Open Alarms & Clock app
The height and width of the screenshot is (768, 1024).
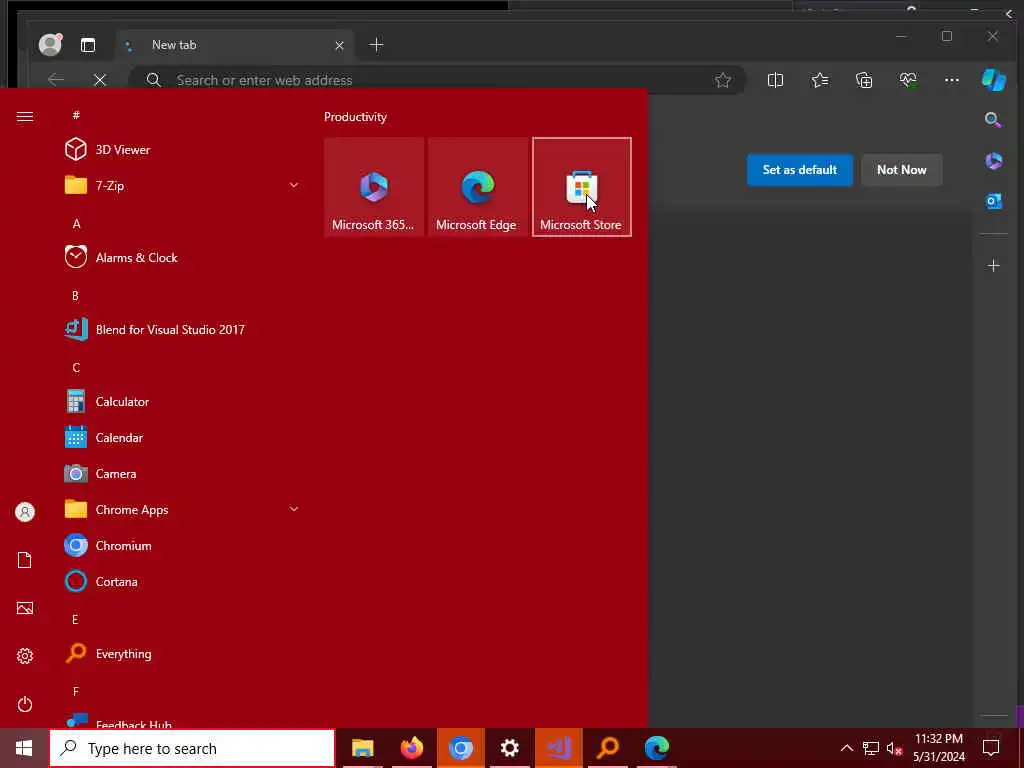click(x=183, y=257)
